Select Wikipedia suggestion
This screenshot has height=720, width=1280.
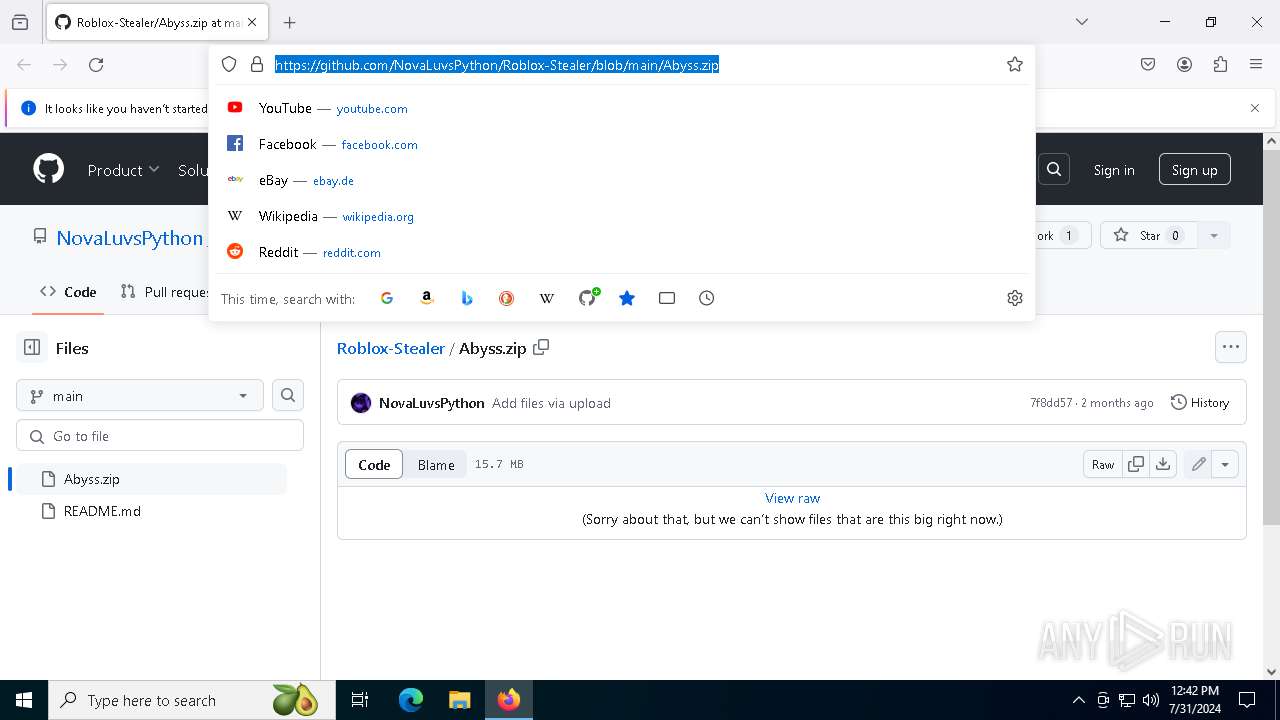point(622,216)
